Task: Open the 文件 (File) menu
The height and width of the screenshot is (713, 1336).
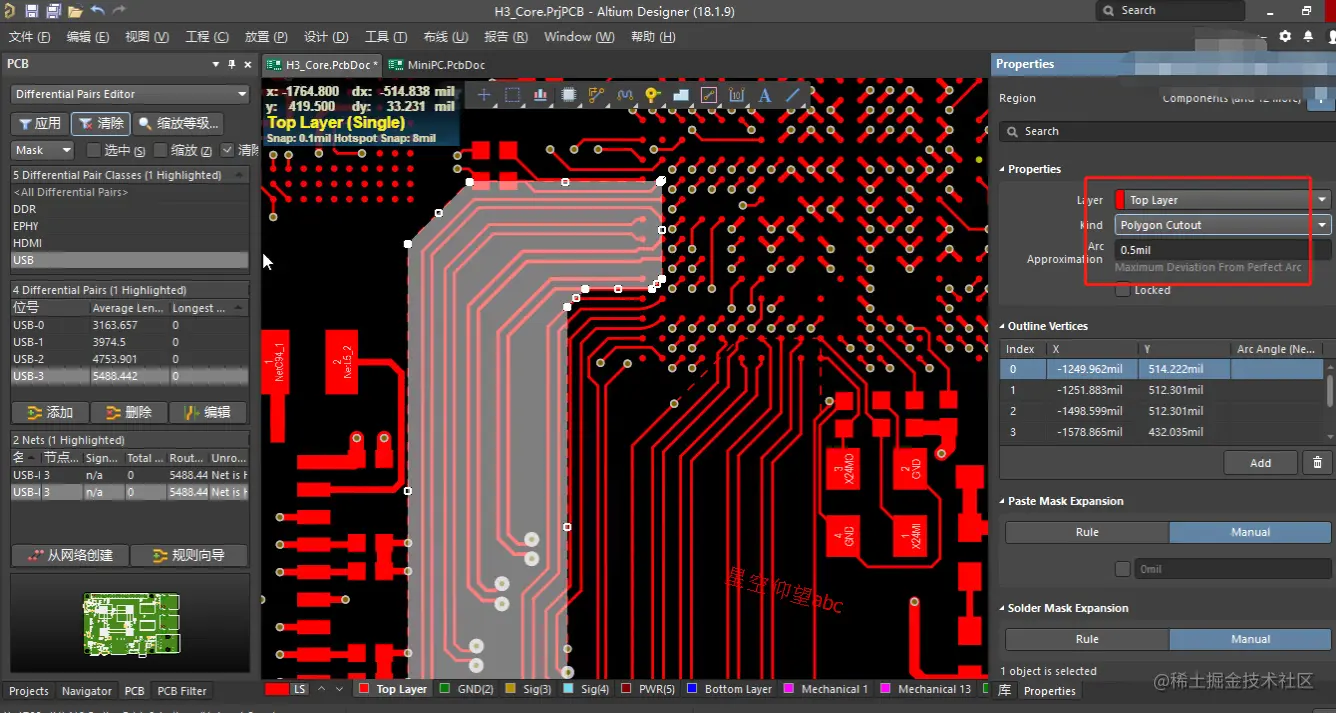Action: pos(29,37)
